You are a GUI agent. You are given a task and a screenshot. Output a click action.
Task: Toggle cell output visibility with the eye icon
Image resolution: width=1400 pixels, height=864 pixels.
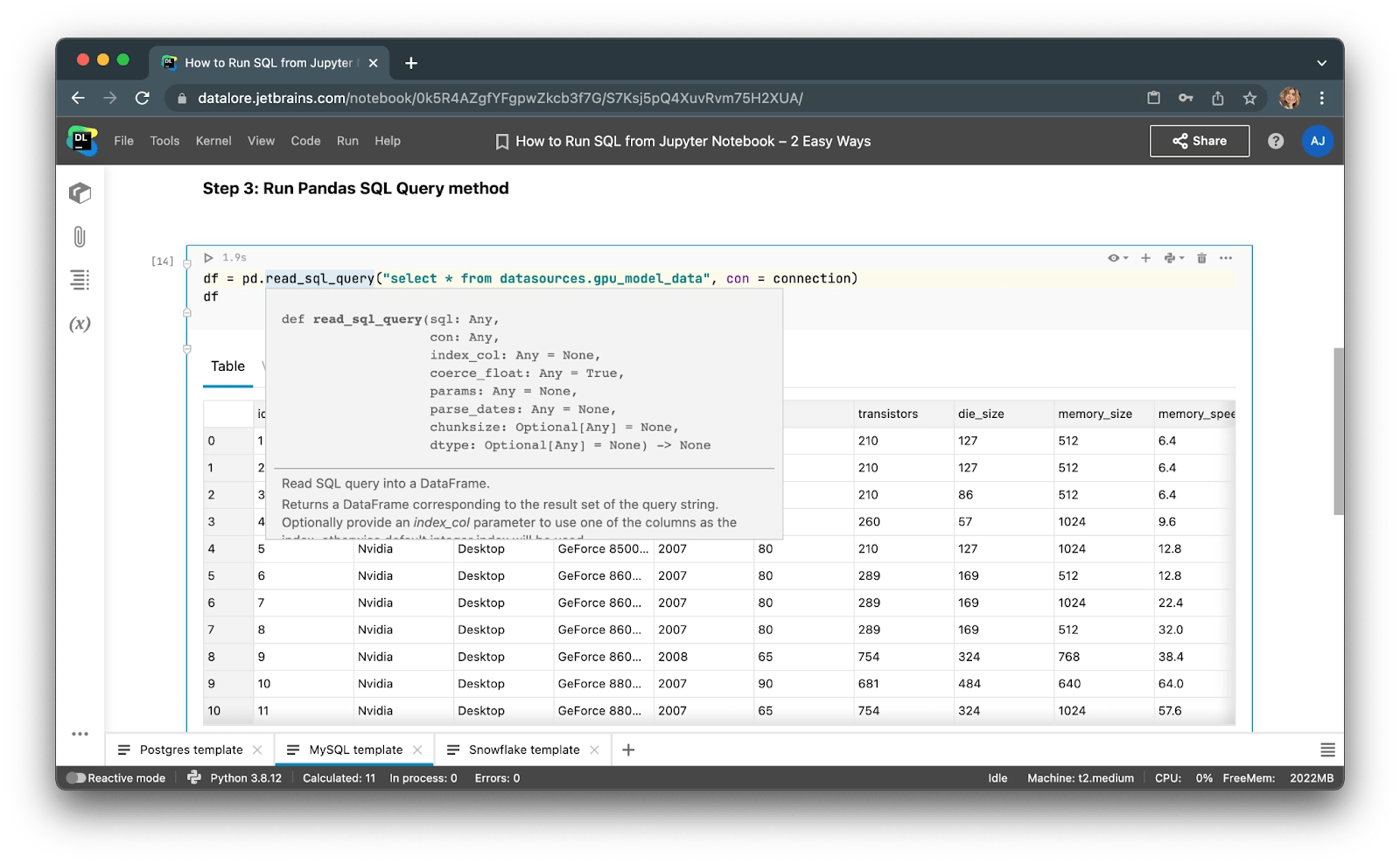click(1113, 258)
